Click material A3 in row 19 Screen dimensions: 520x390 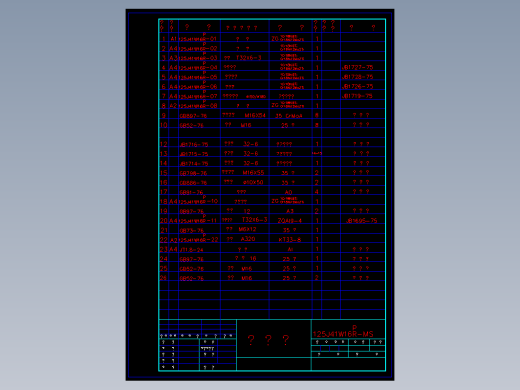(290, 211)
